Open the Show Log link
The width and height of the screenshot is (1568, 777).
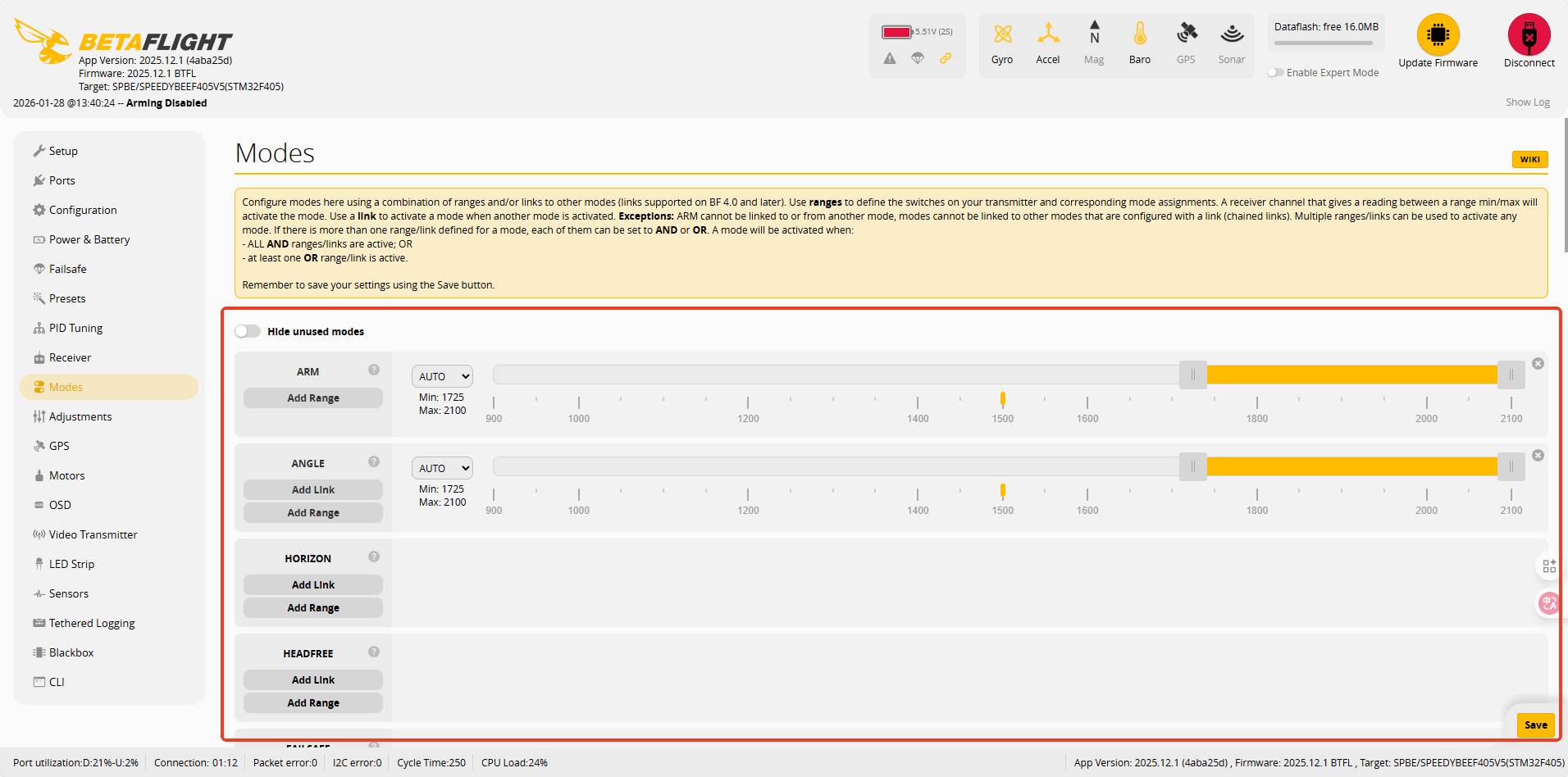1527,102
